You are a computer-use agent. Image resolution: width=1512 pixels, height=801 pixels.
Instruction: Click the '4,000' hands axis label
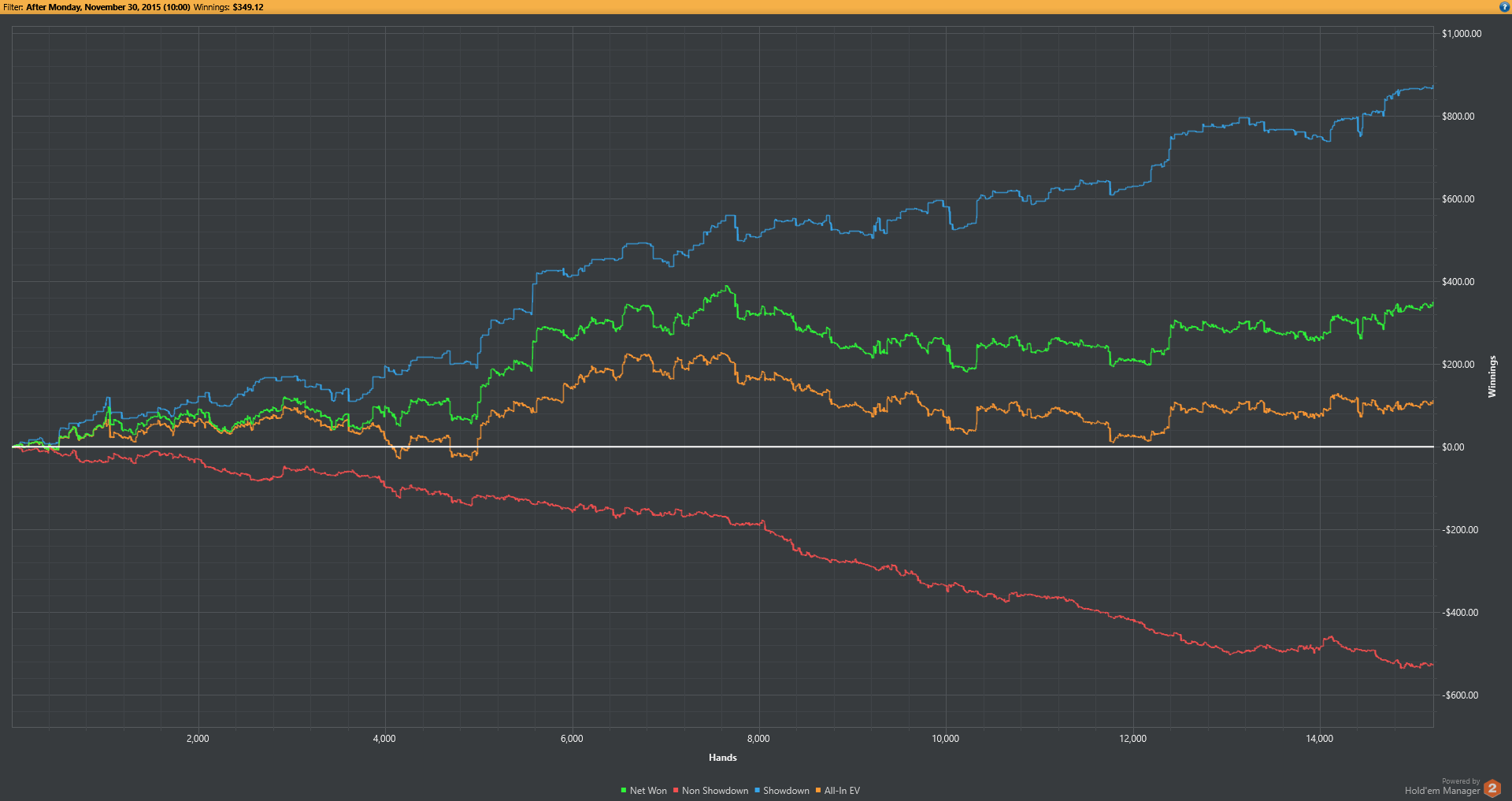coord(384,739)
